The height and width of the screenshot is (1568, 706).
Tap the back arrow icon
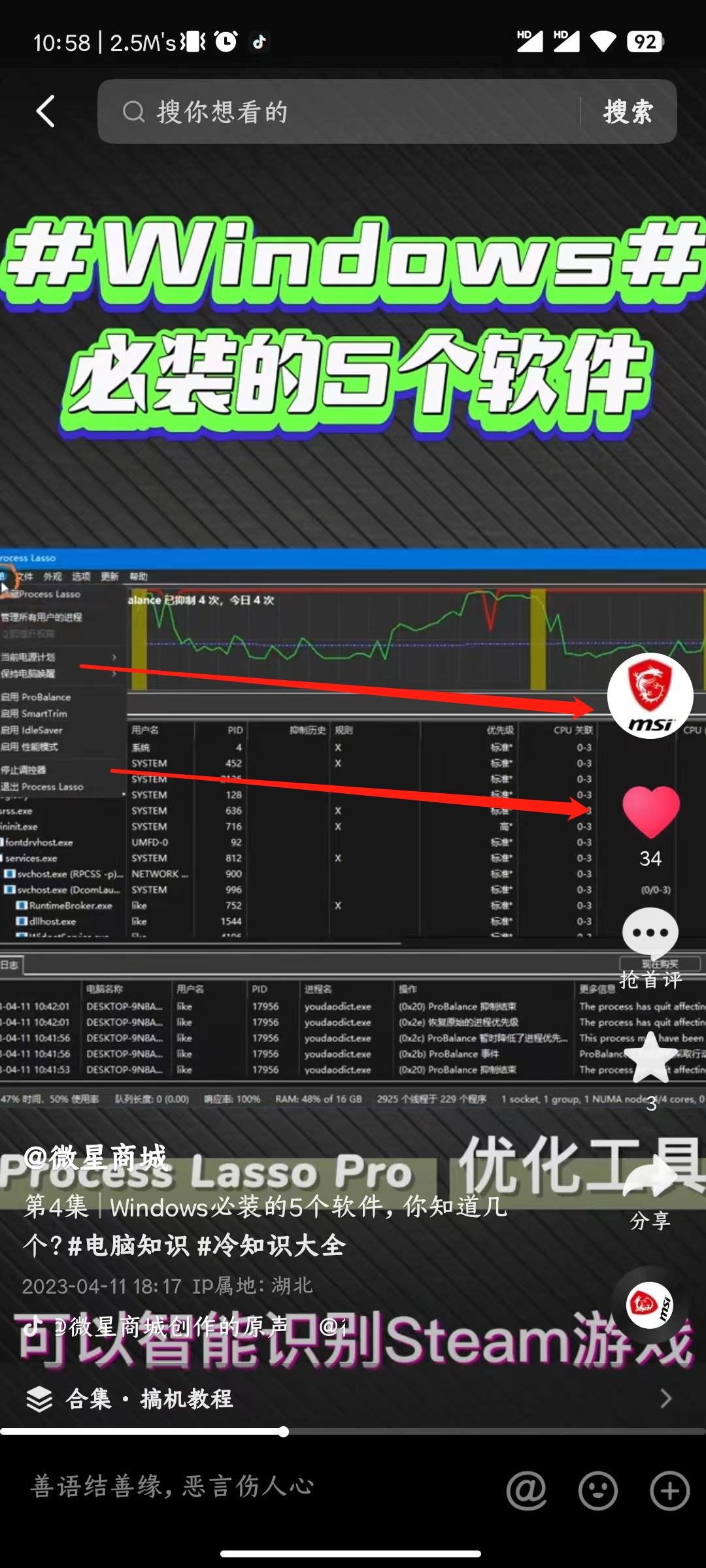coord(45,111)
